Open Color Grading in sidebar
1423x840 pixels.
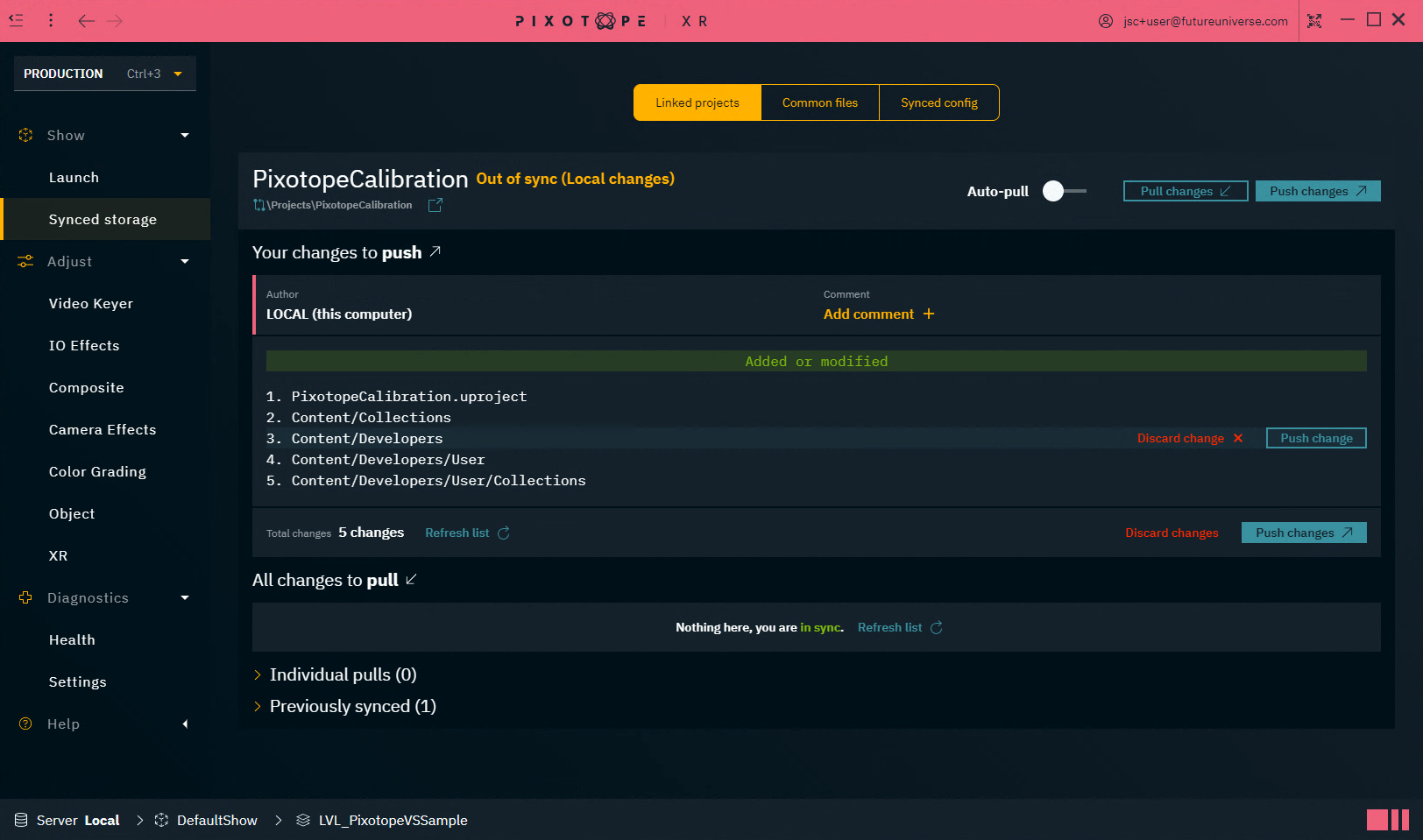click(105, 471)
